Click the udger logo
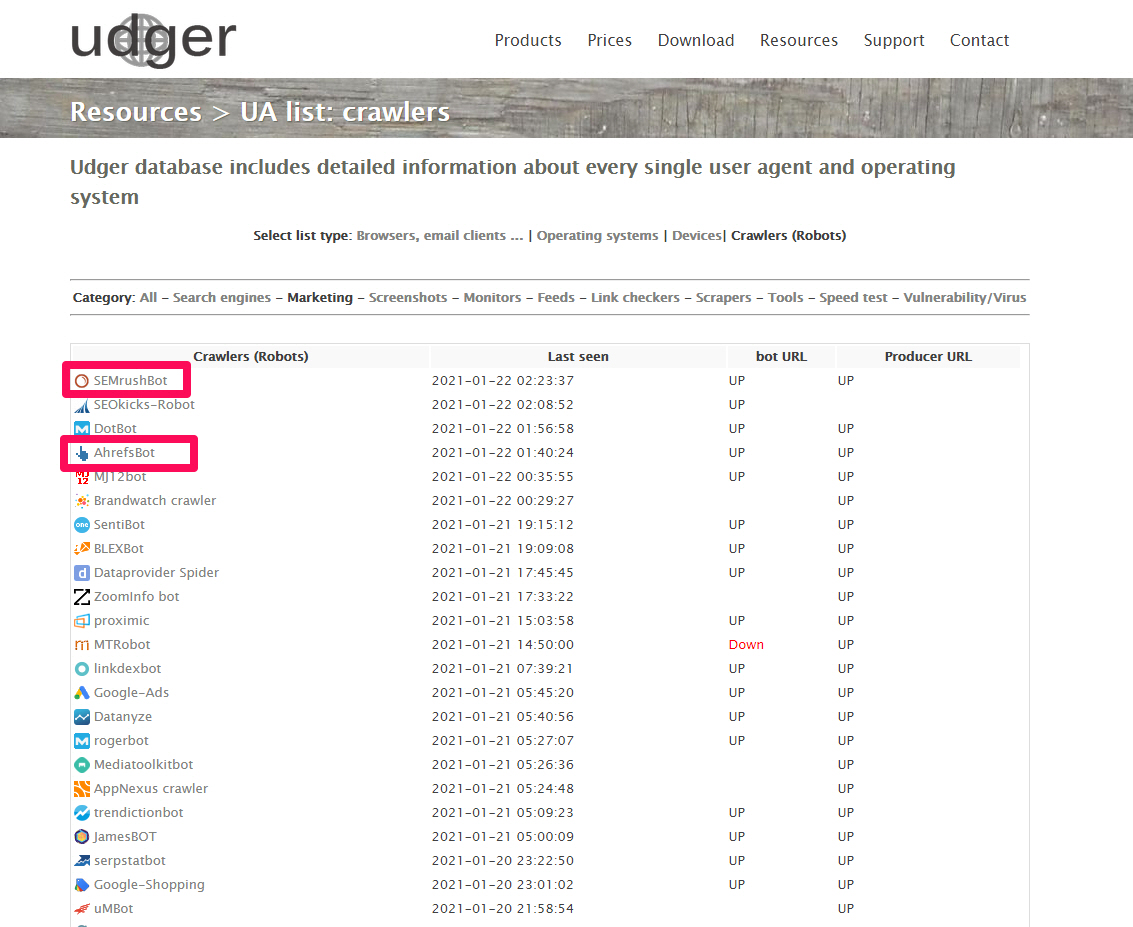 tap(153, 39)
